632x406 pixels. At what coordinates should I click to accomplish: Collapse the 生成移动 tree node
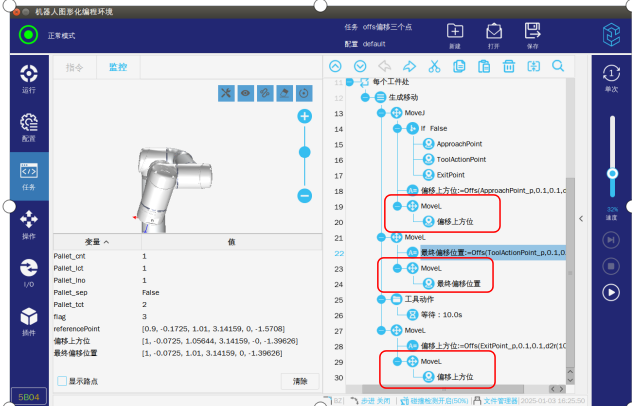tap(365, 97)
